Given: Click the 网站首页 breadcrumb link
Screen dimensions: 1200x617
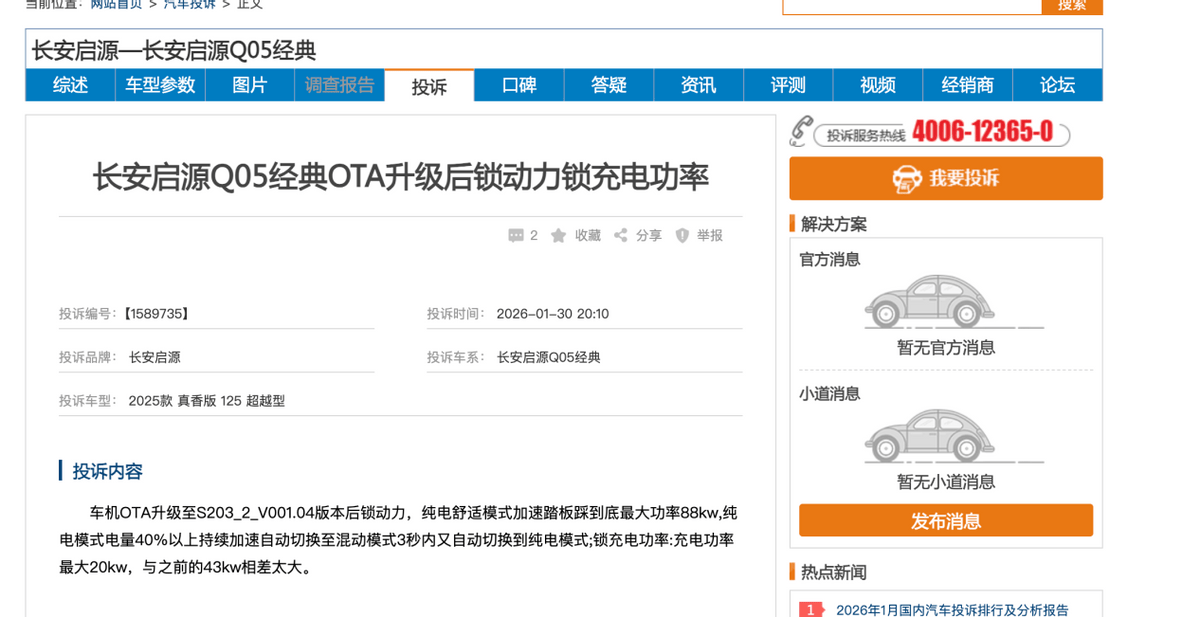Looking at the screenshot, I should (116, 4).
